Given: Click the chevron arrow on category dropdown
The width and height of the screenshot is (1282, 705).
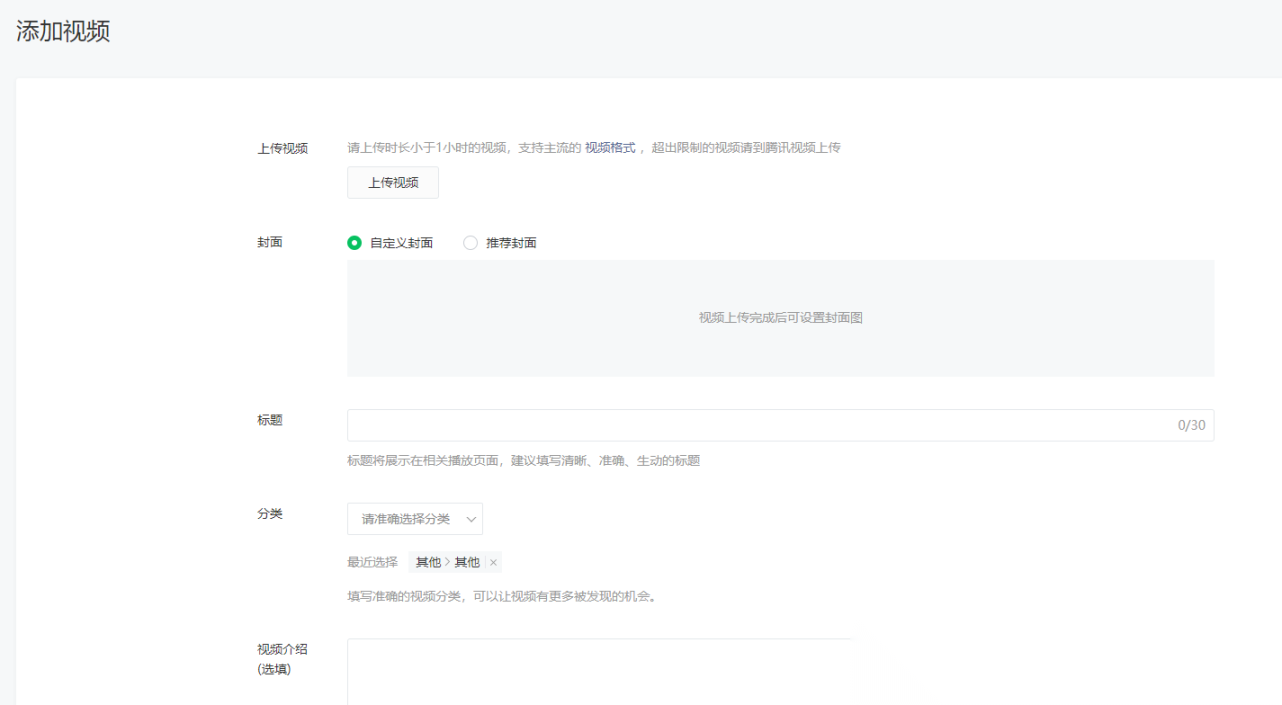Looking at the screenshot, I should click(x=471, y=519).
